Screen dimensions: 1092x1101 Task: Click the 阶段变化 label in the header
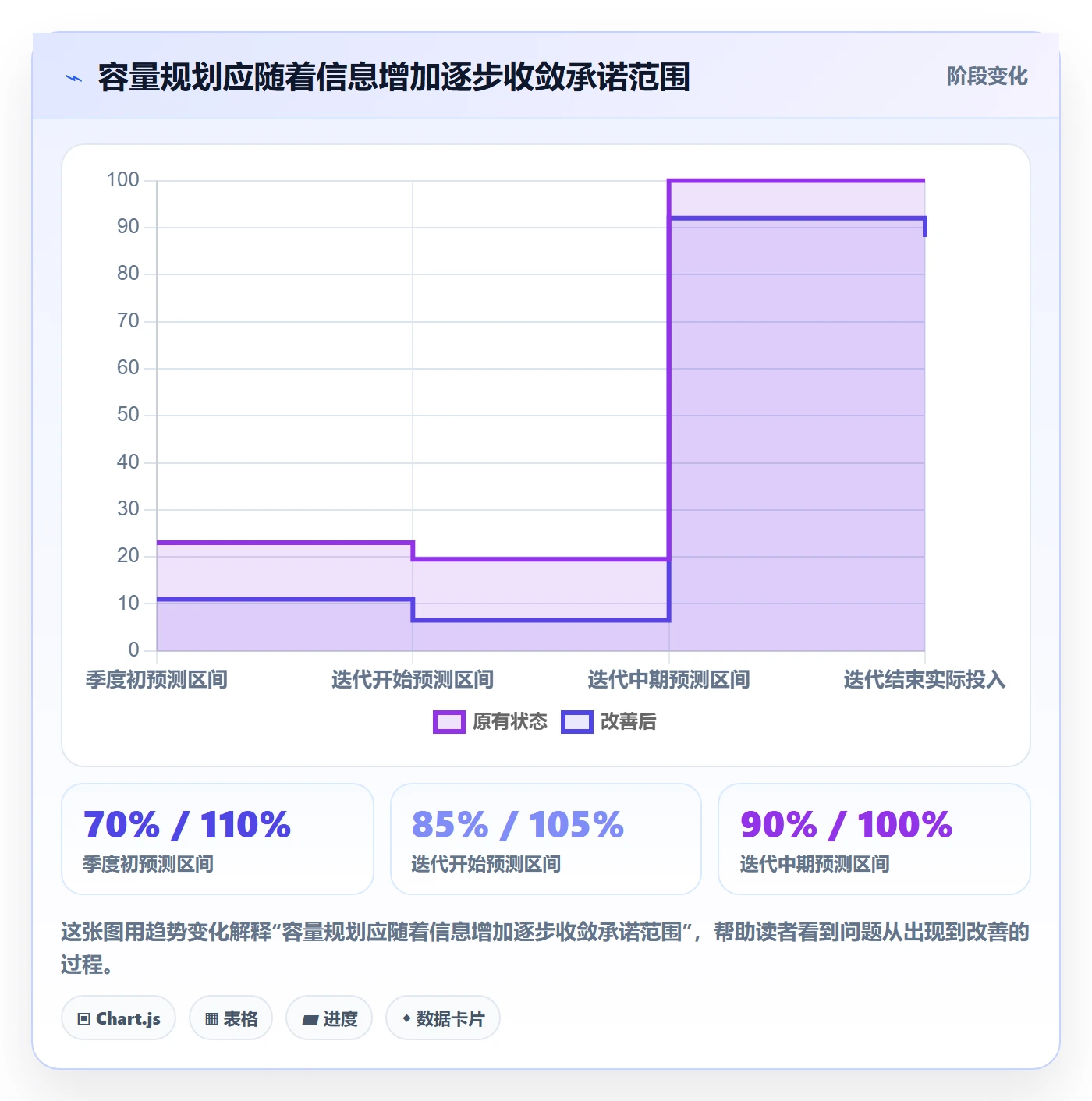pyautogui.click(x=987, y=76)
